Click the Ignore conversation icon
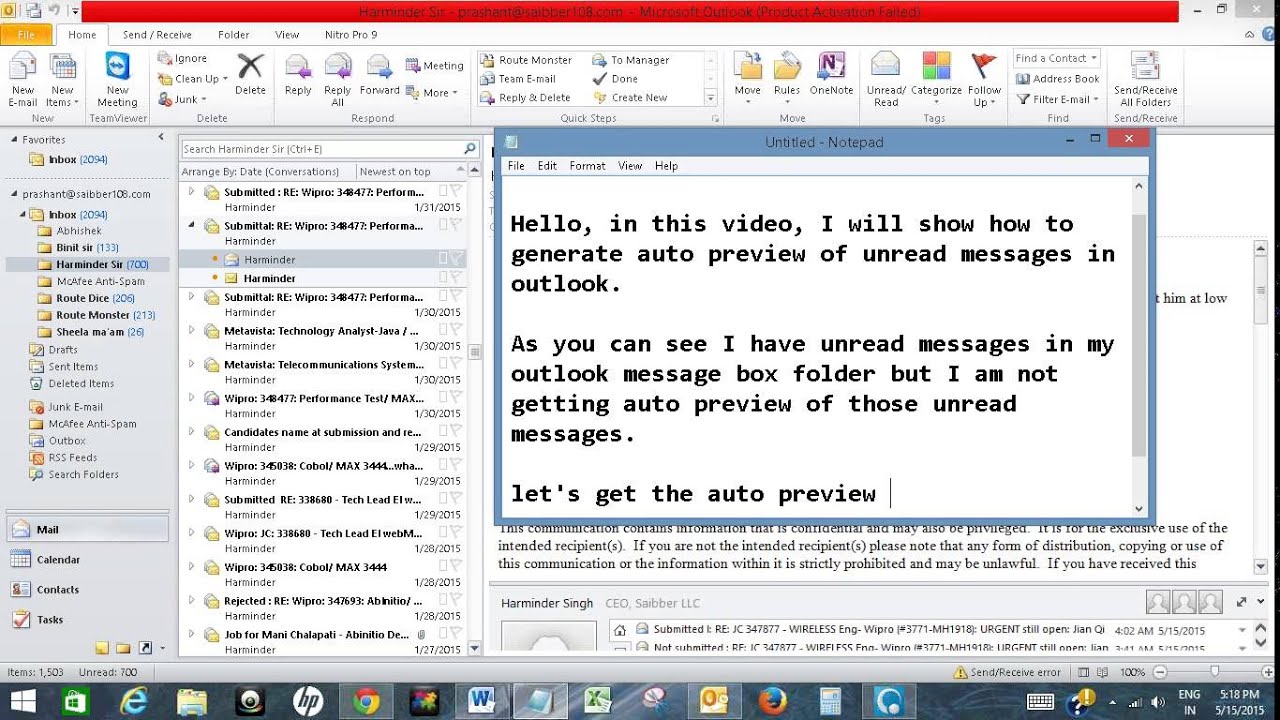The width and height of the screenshot is (1280, 720). (165, 58)
